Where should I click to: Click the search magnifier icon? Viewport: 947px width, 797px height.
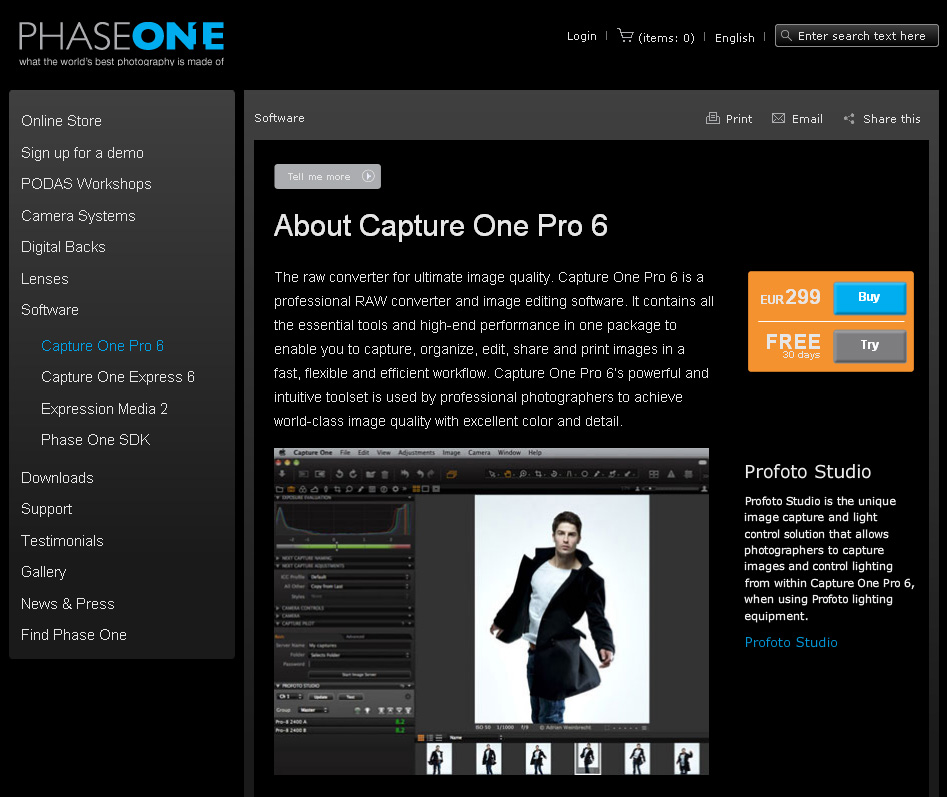(786, 36)
